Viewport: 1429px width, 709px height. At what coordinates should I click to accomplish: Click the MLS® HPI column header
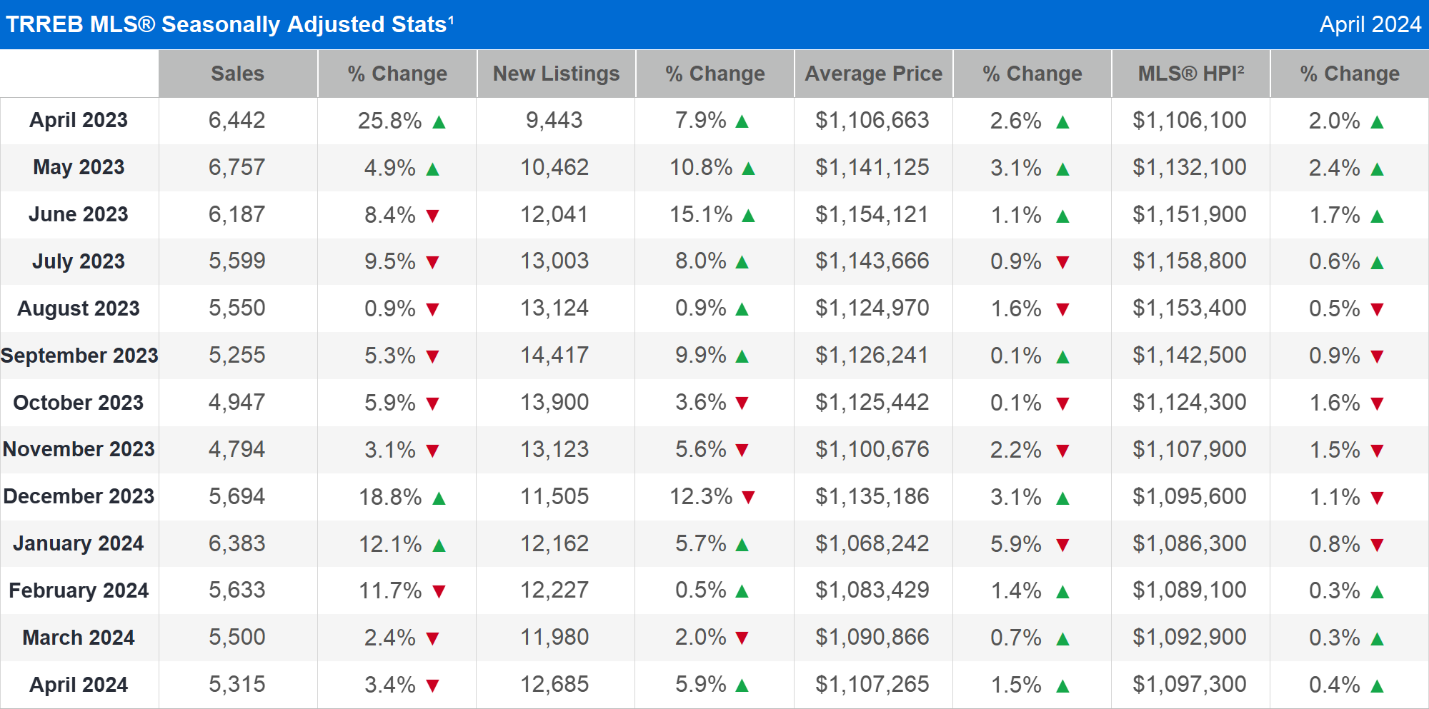click(1189, 74)
